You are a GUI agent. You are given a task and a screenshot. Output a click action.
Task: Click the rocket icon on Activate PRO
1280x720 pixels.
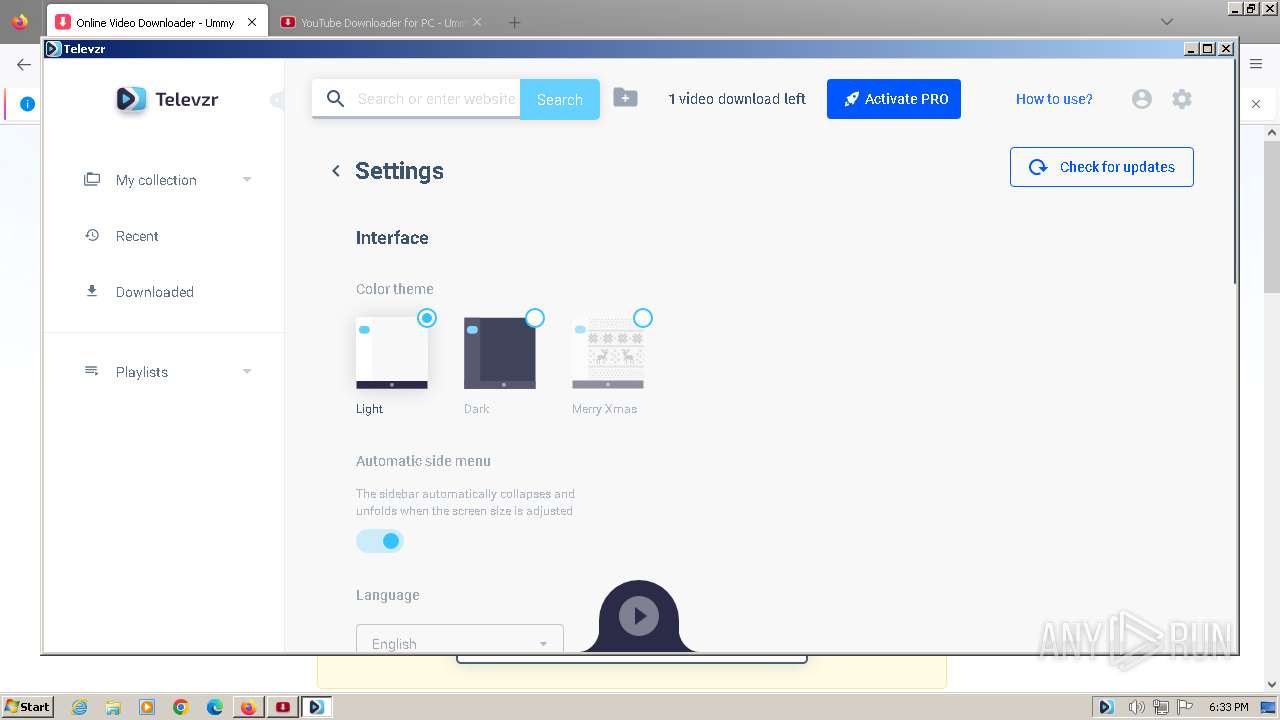point(851,99)
